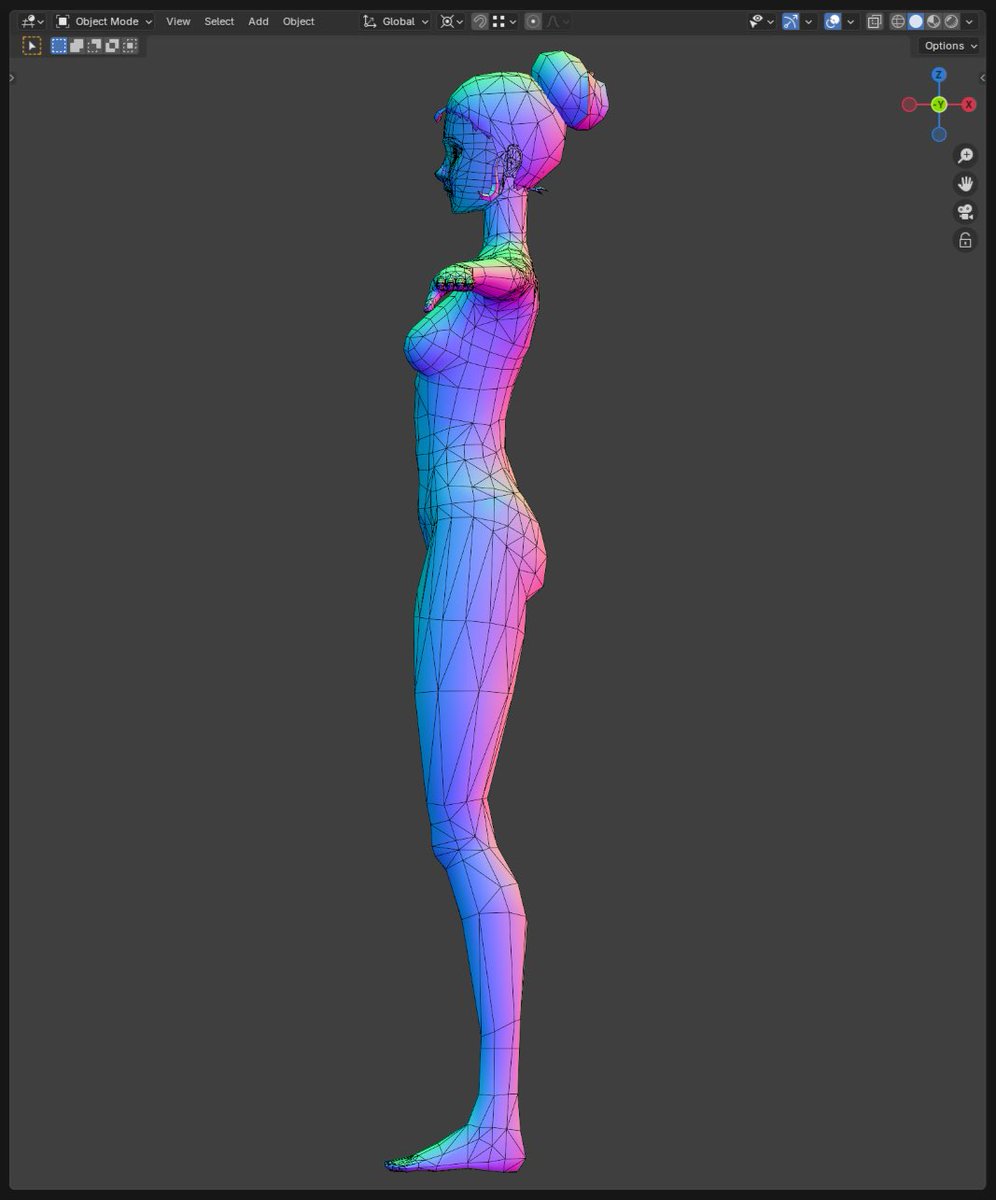The height and width of the screenshot is (1200, 996).
Task: Open the overlays settings dropdown arrow
Action: coord(850,21)
